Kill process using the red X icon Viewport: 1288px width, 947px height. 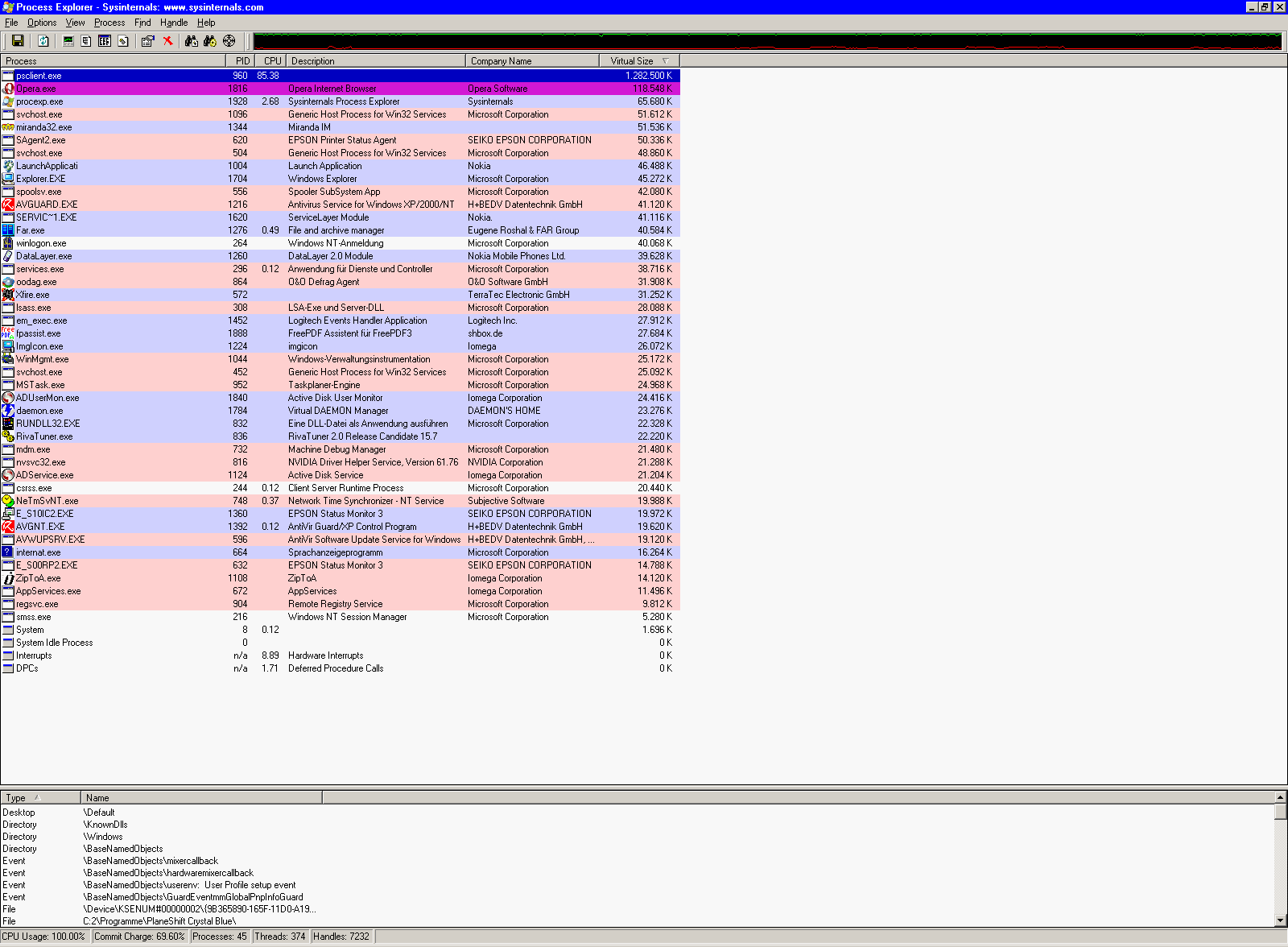coord(168,41)
